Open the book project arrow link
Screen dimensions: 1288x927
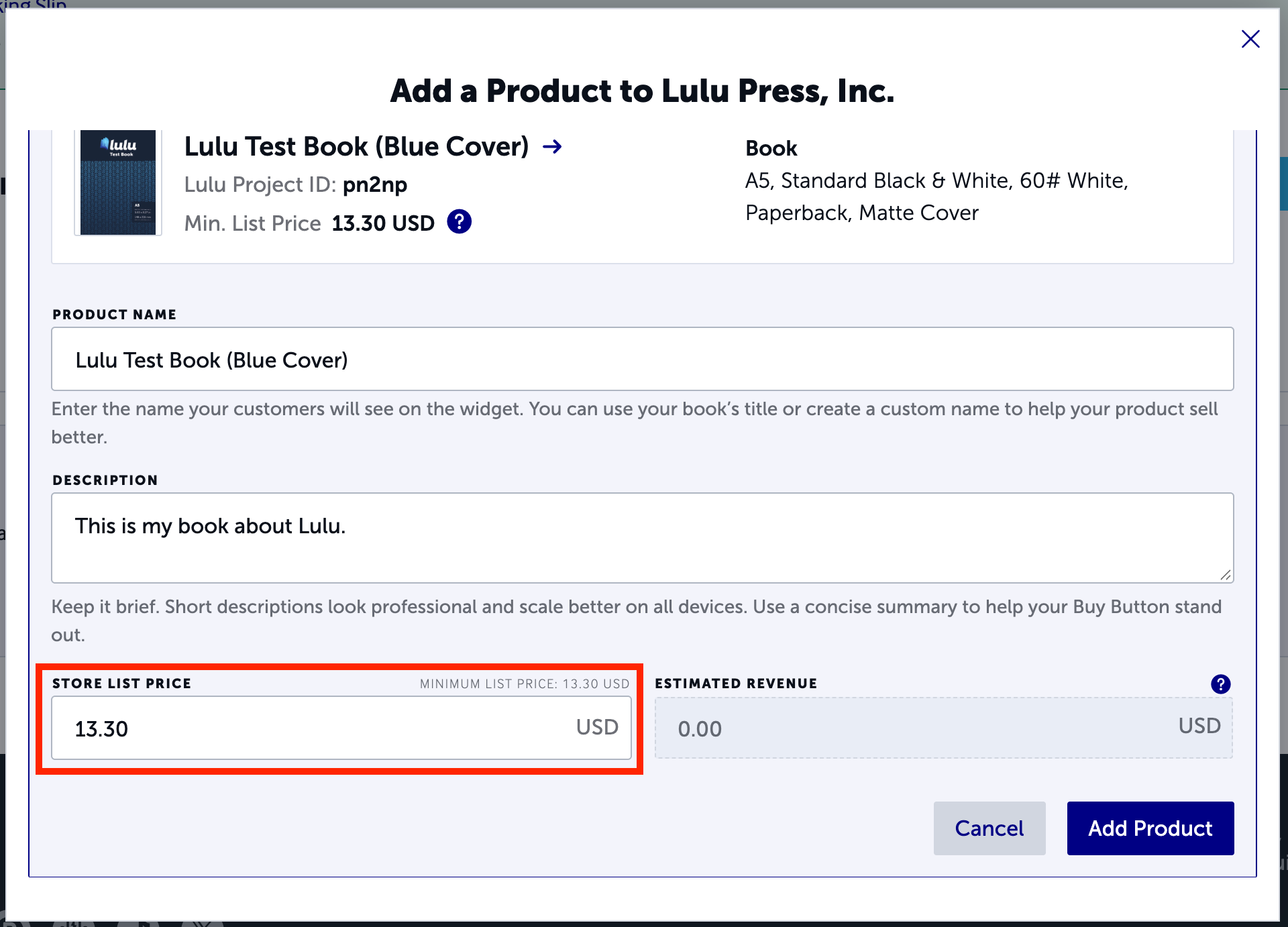(552, 146)
